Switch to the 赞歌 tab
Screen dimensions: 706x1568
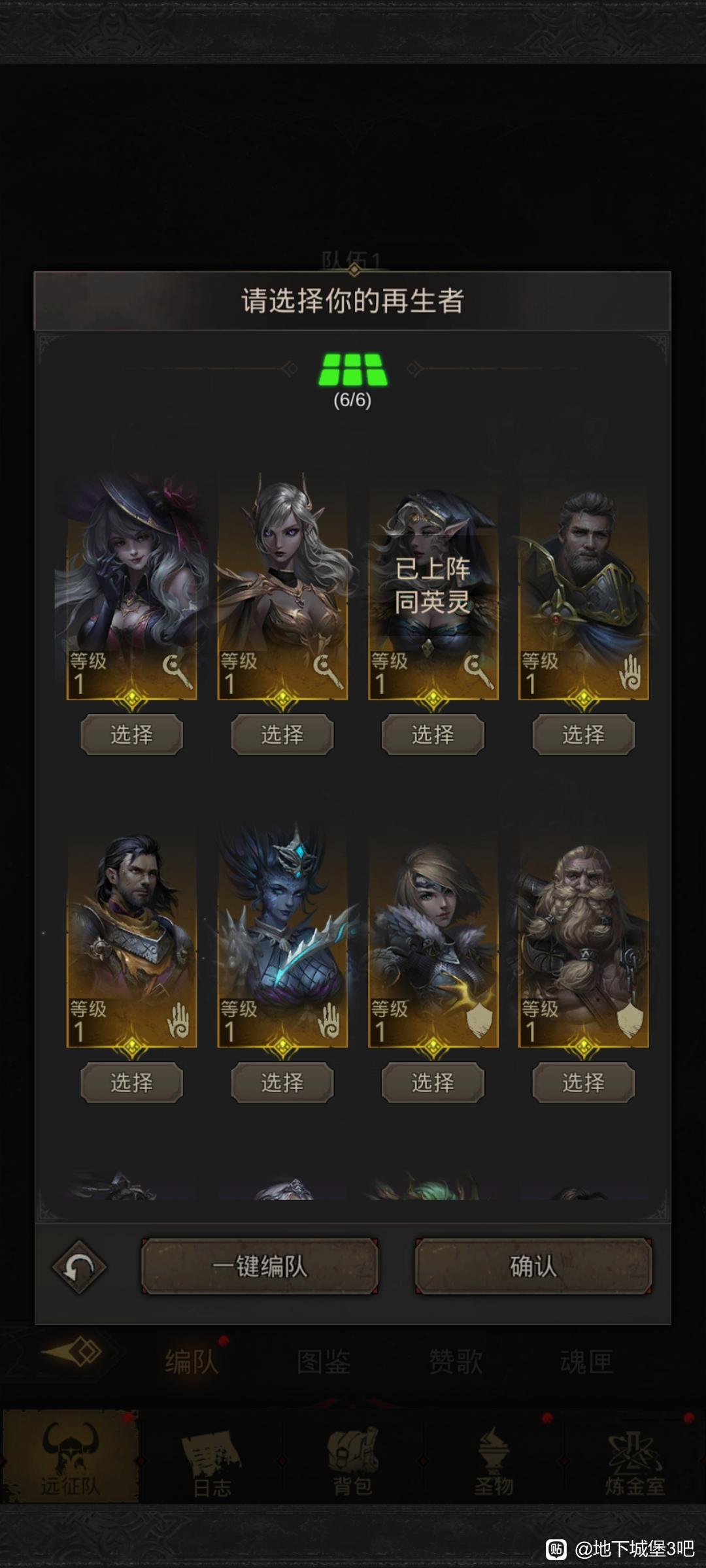(455, 1362)
